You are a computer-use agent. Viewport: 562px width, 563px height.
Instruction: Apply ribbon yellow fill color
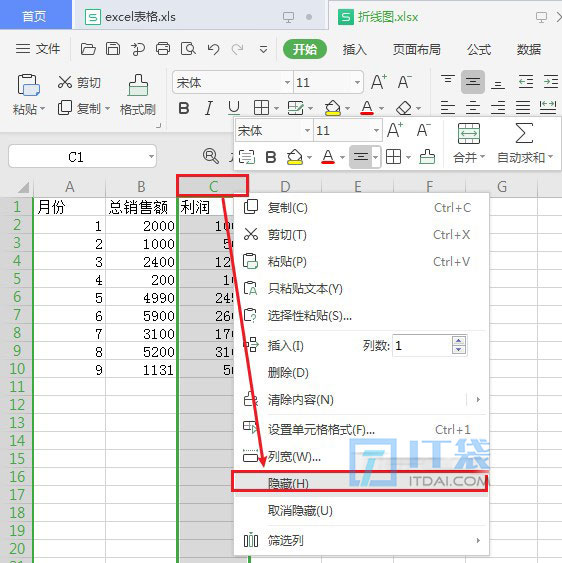pos(333,108)
